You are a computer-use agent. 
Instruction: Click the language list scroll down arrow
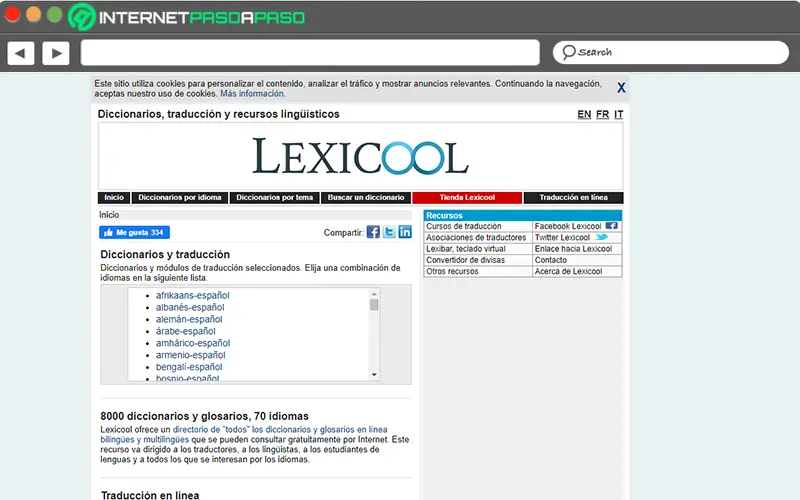coord(374,375)
